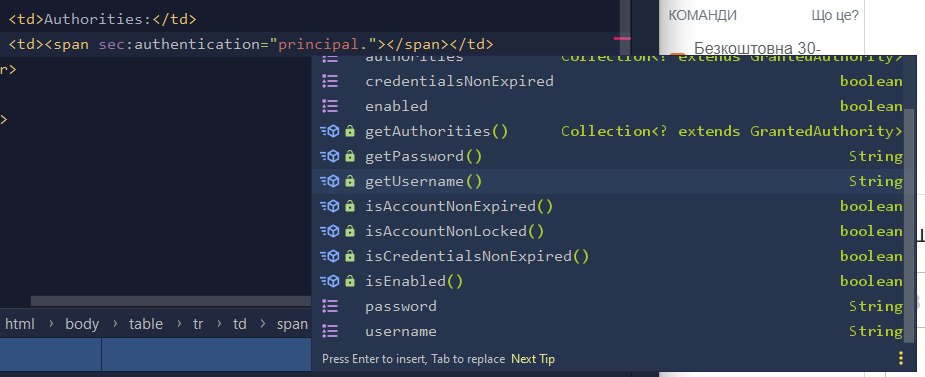This screenshot has width=925, height=377.
Task: Click the КОМАНДИ heading in browser
Action: (x=702, y=15)
